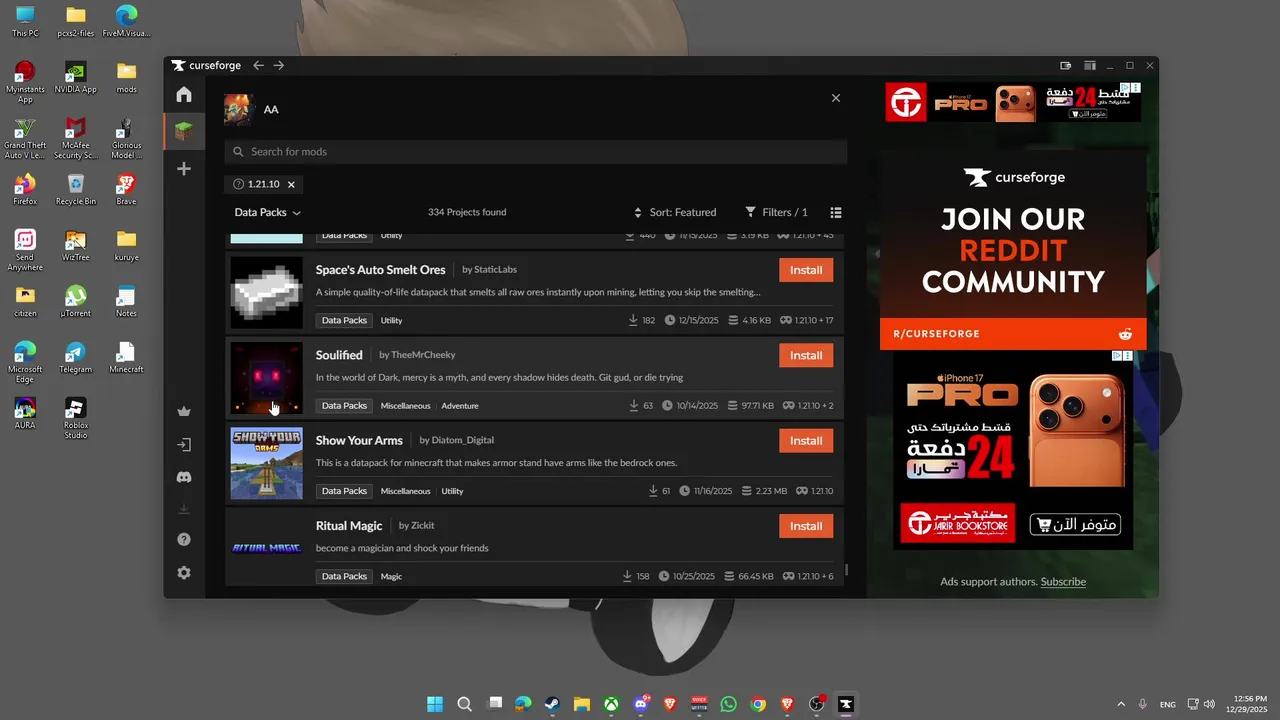Click the Space's Auto Smelt Ores title
Image resolution: width=1280 pixels, height=720 pixels.
(381, 270)
